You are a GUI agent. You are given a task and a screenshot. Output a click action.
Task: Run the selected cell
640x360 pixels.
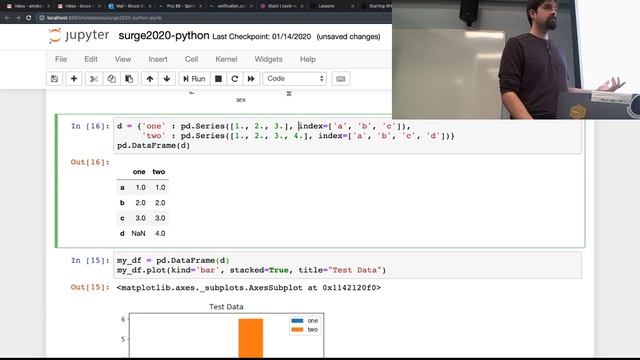point(194,79)
